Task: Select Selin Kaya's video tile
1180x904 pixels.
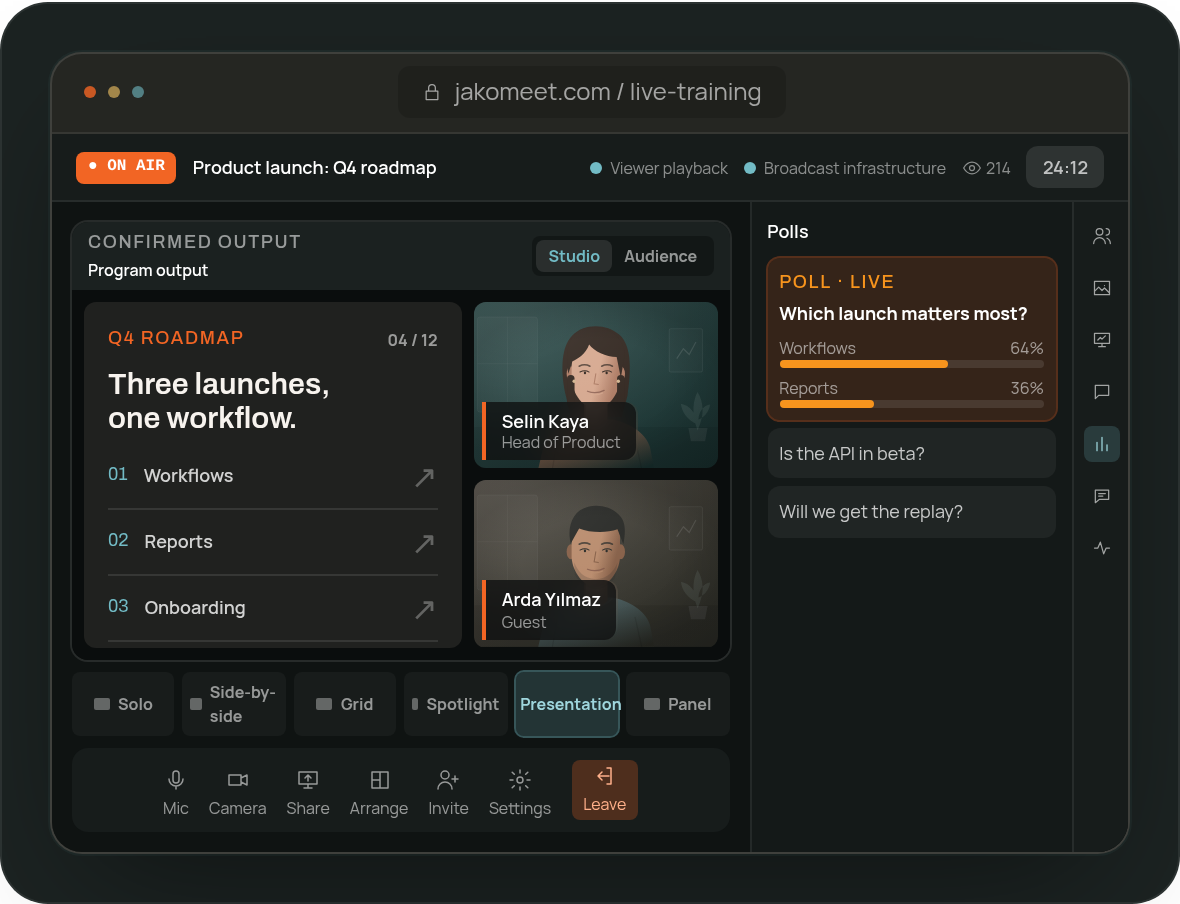Action: 596,385
